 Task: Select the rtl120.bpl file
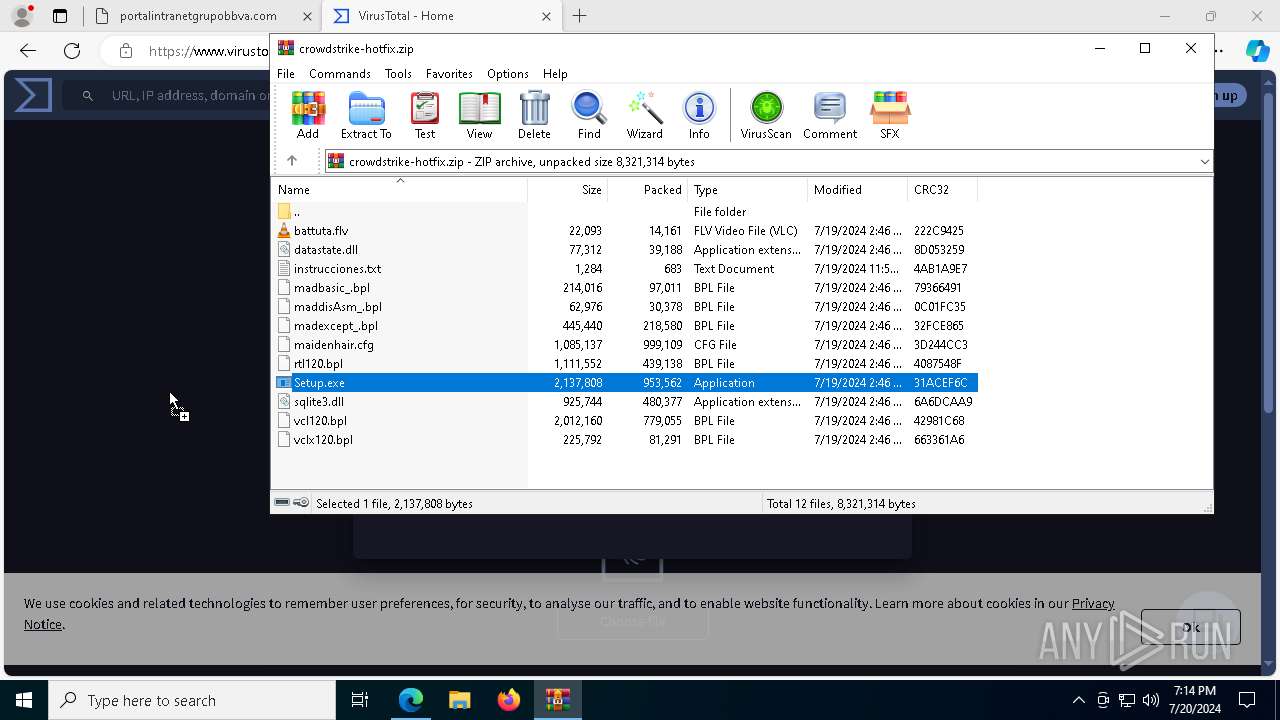(626, 364)
